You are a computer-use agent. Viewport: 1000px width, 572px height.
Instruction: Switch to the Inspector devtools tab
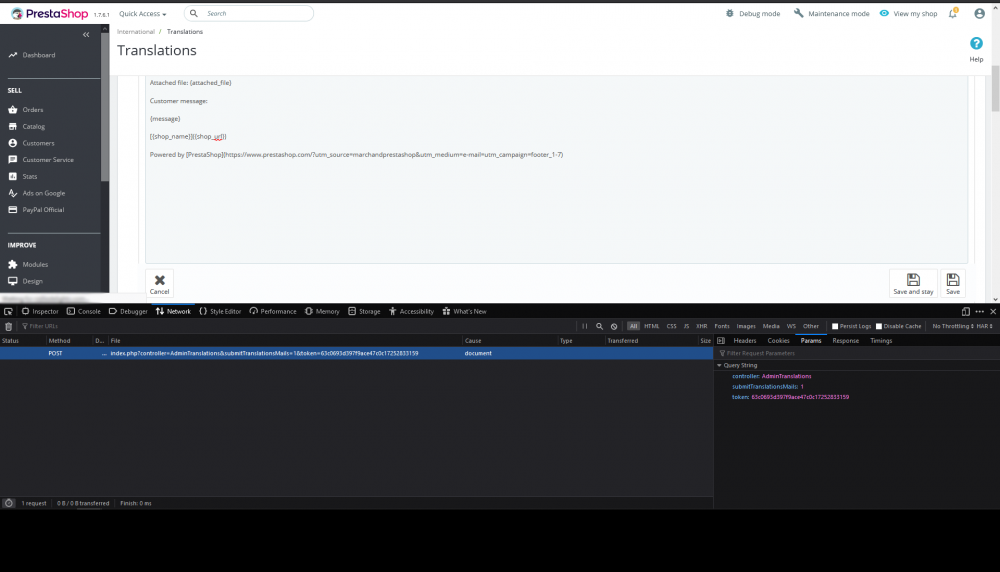click(x=40, y=311)
